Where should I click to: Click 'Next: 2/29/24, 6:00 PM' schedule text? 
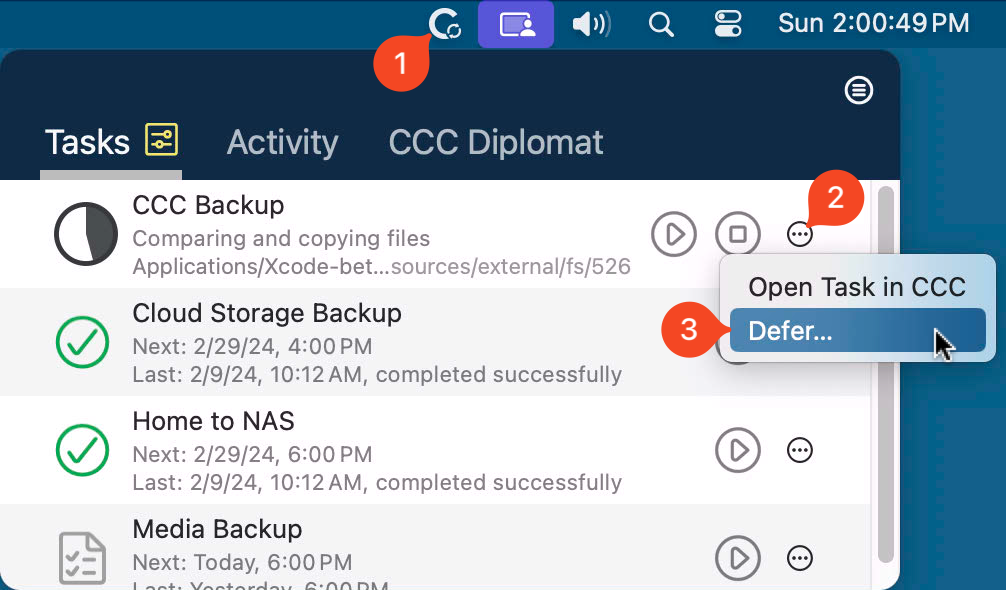[x=252, y=454]
